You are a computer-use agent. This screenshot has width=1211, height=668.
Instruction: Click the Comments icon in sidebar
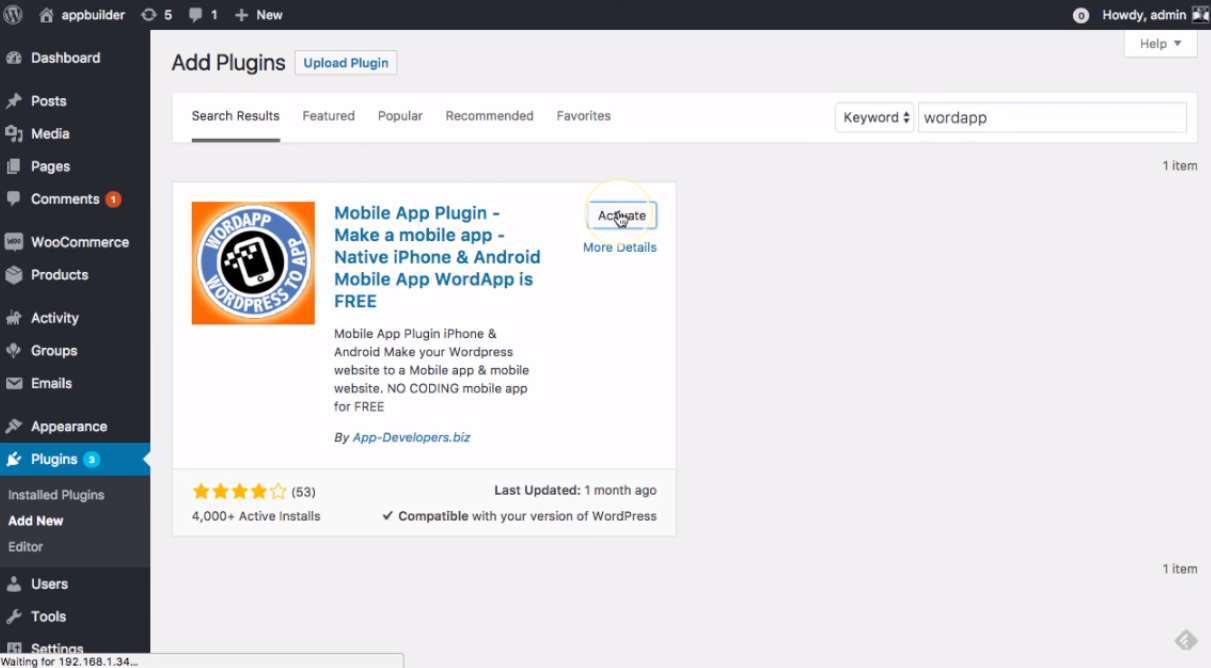click(14, 199)
